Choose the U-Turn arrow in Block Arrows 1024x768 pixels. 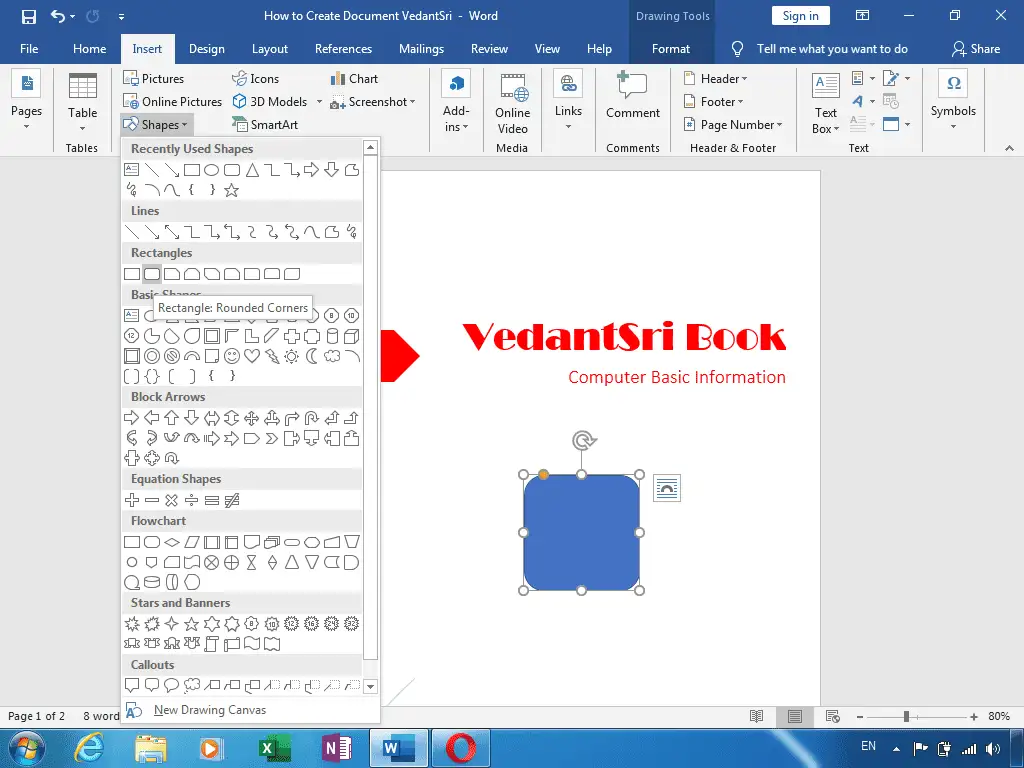[312, 418]
